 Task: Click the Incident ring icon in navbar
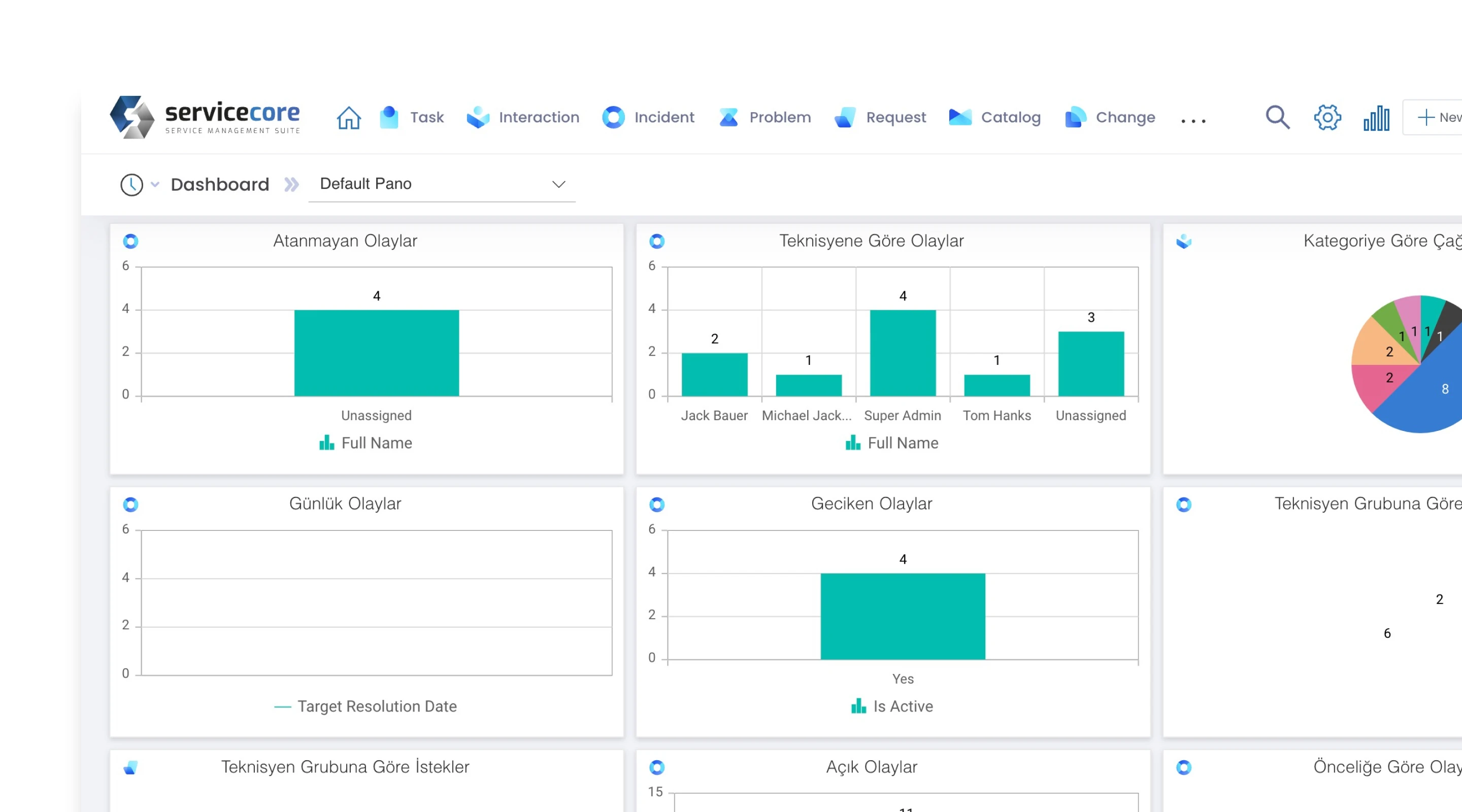tap(613, 117)
